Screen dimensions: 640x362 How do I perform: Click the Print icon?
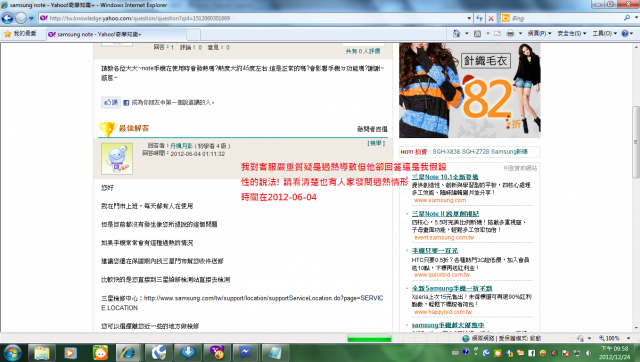(510, 33)
